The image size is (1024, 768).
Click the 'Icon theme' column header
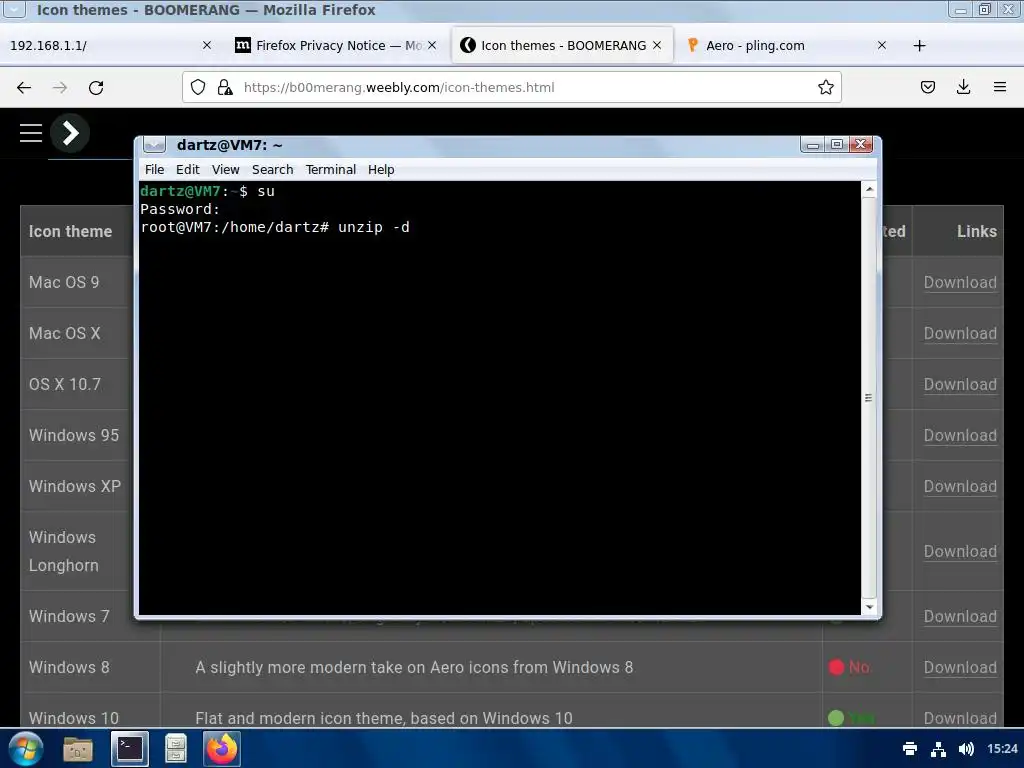(x=71, y=231)
